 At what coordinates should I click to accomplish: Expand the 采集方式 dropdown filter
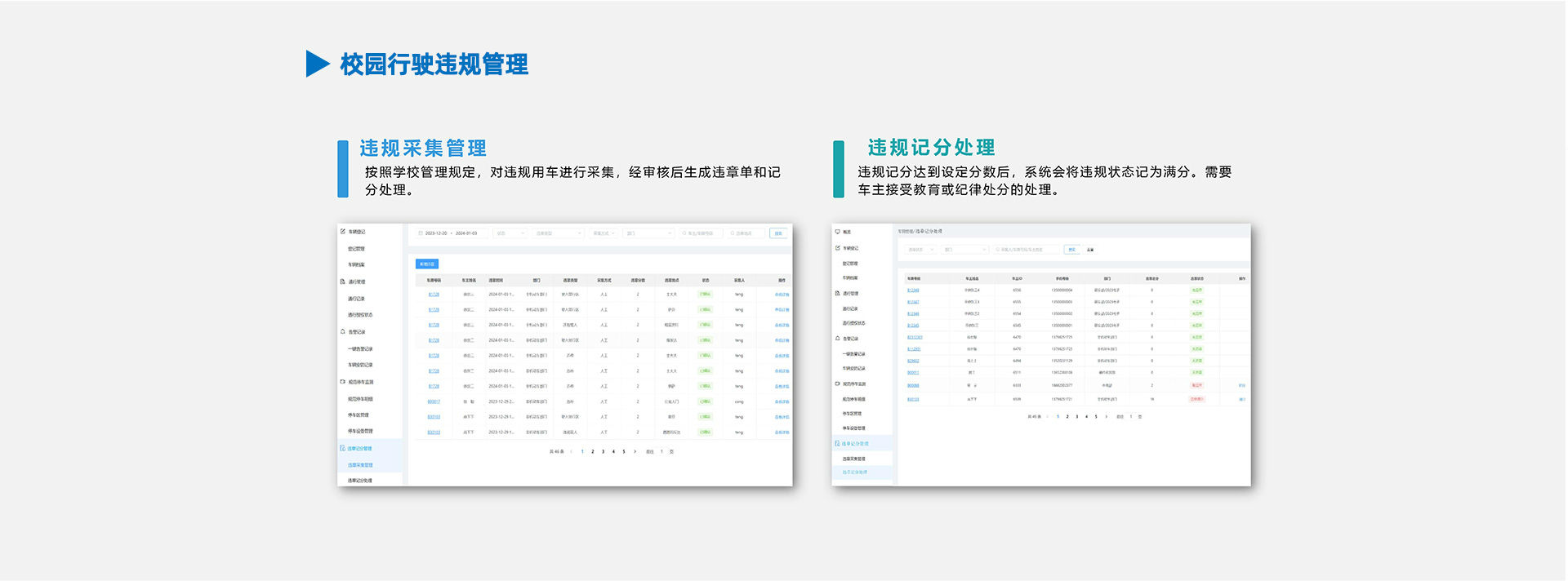[604, 233]
